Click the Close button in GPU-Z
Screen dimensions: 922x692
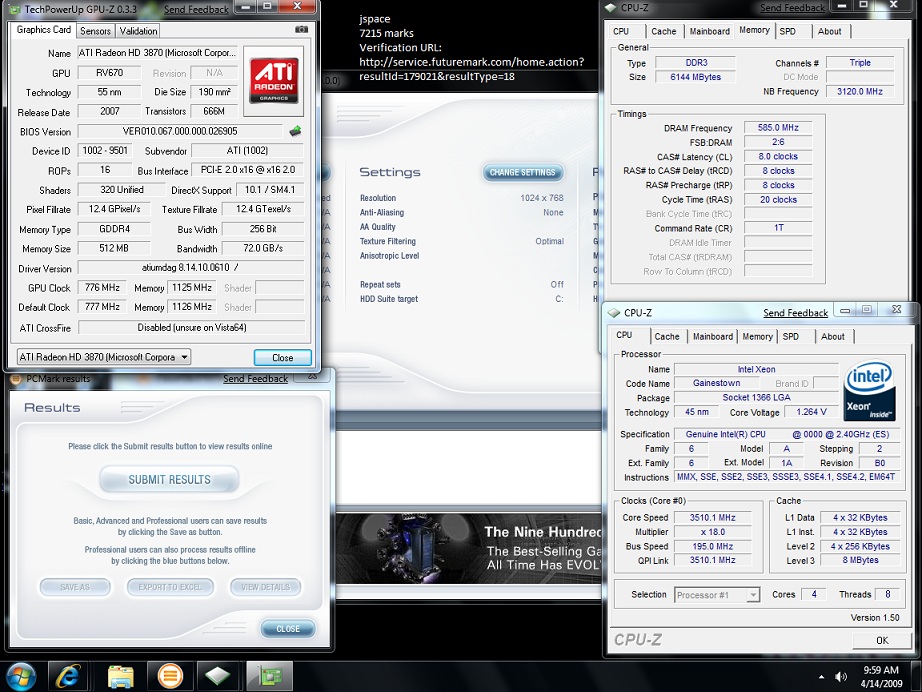[x=282, y=357]
